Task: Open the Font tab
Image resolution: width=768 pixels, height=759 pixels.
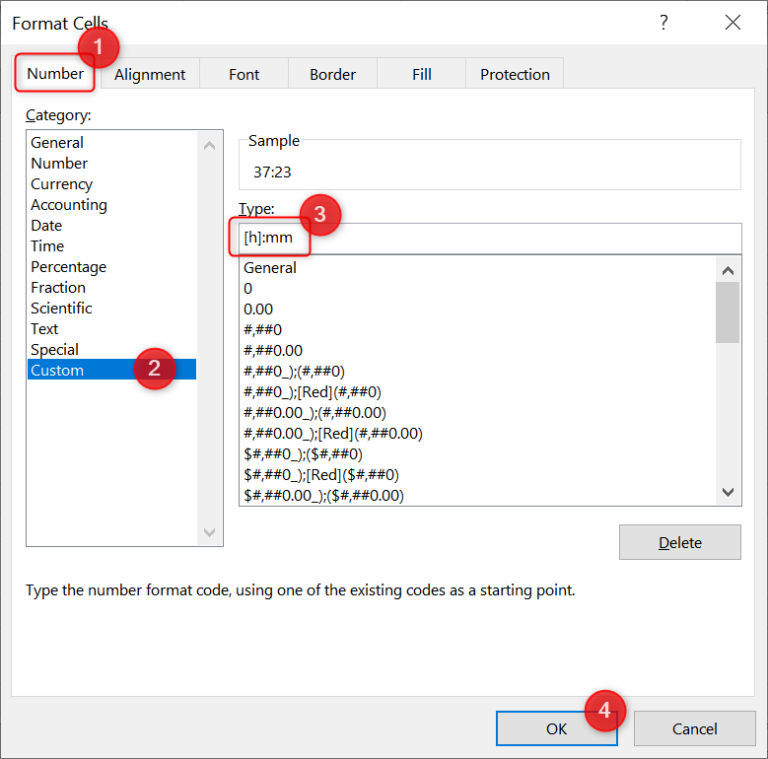Action: coord(244,74)
